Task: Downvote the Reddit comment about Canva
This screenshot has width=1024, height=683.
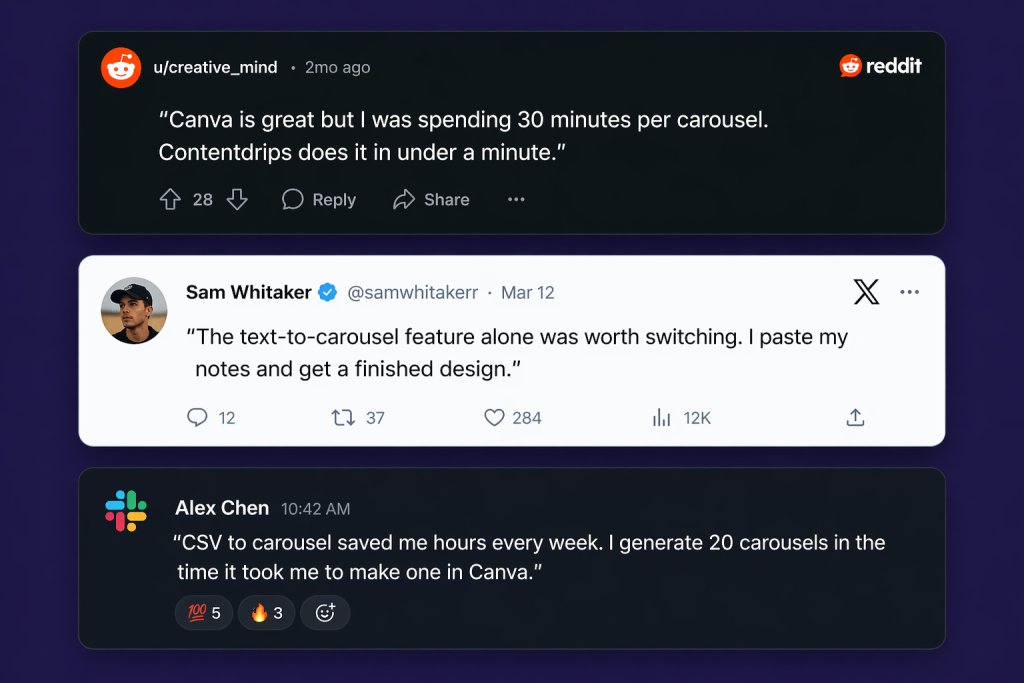Action: click(237, 199)
